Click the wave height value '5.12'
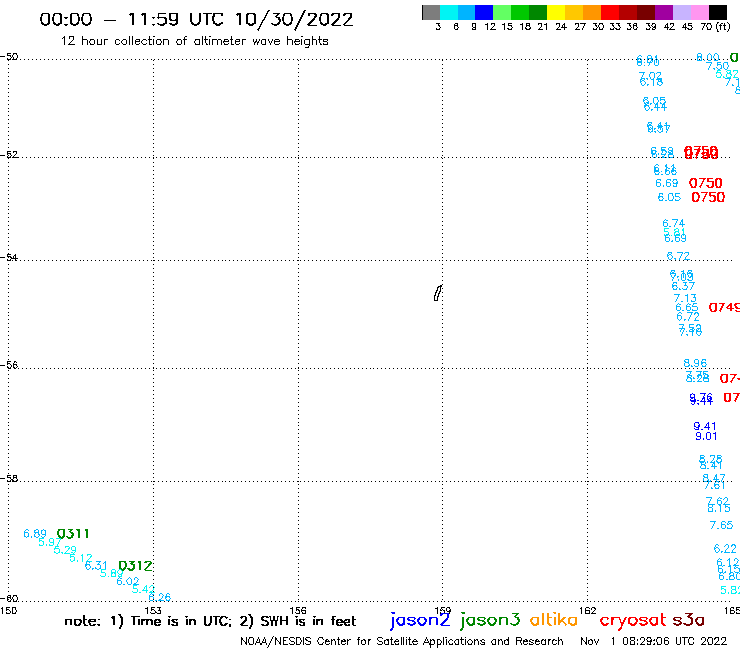Image resolution: width=740 pixels, height=650 pixels. 81,558
